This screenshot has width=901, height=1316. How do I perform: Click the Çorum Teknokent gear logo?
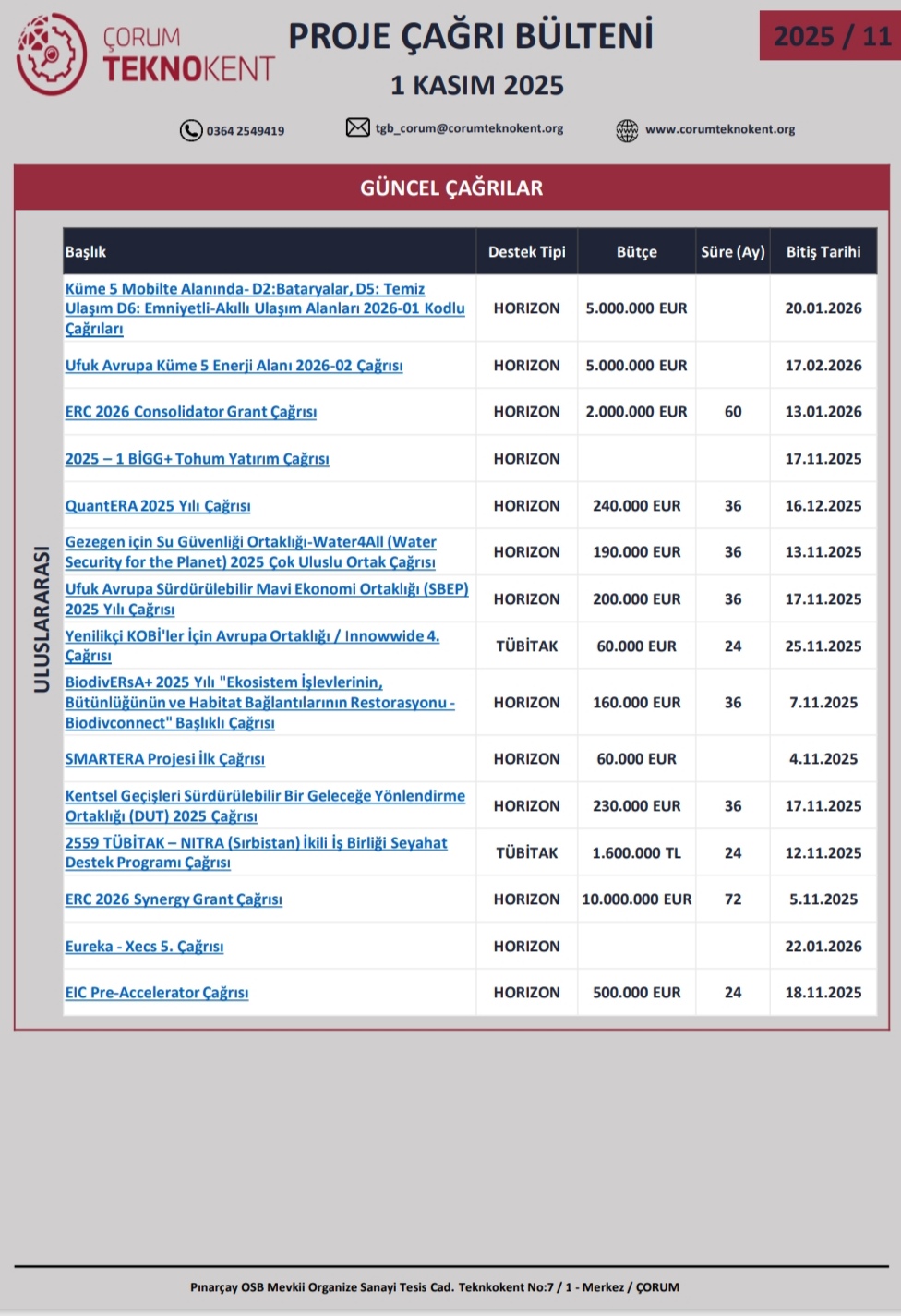(52, 54)
